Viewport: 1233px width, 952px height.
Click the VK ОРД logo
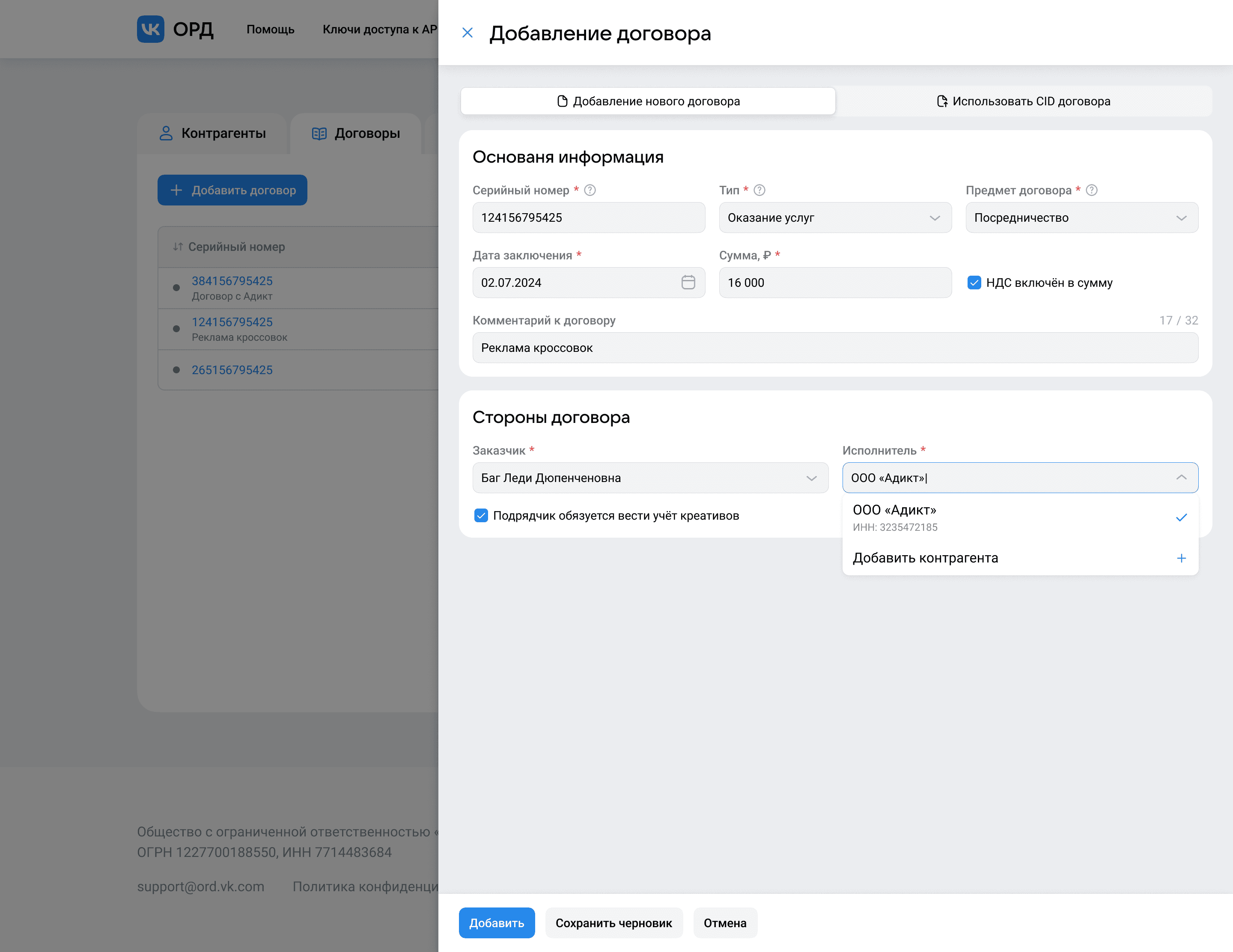click(151, 29)
